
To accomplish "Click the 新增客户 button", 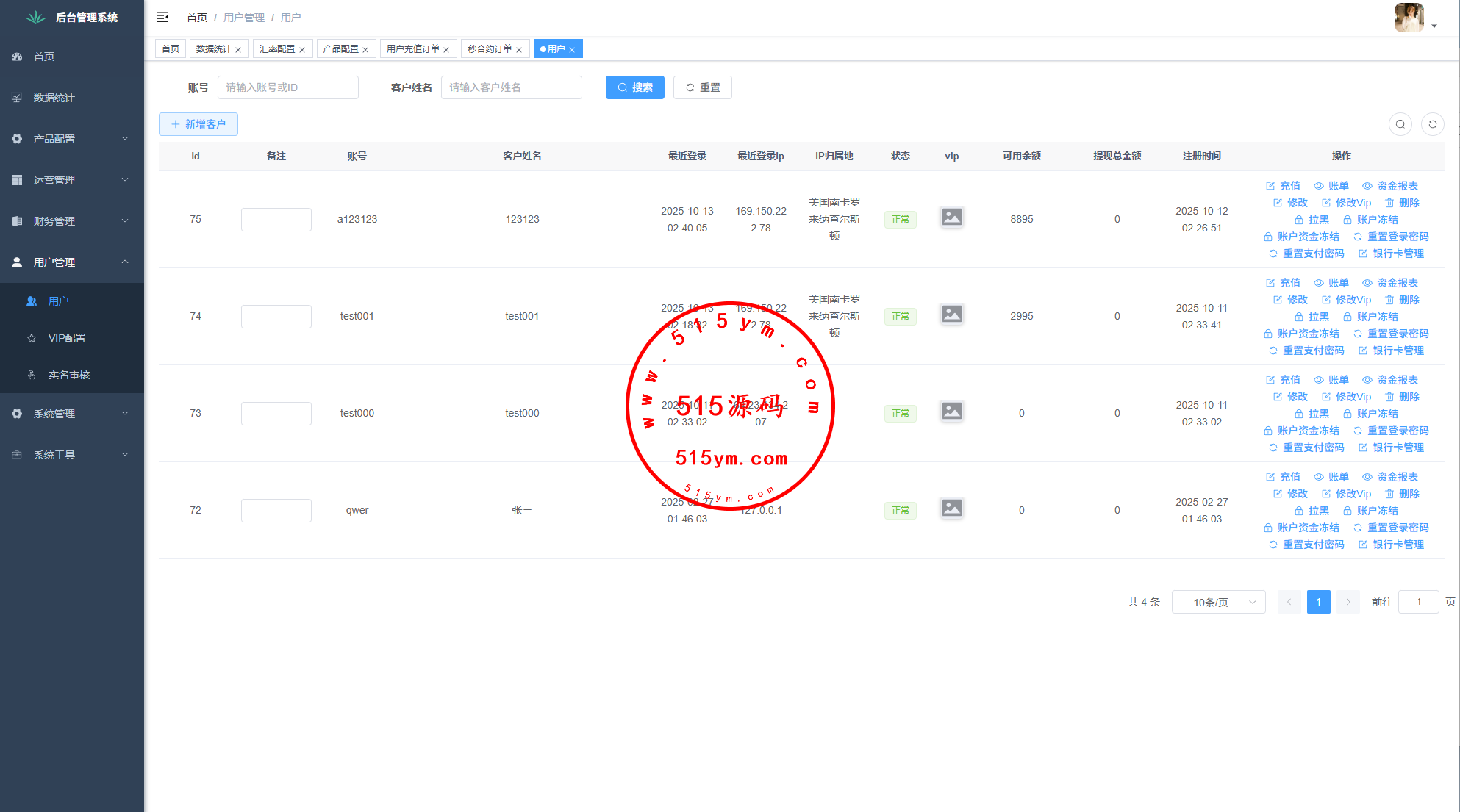I will (198, 124).
